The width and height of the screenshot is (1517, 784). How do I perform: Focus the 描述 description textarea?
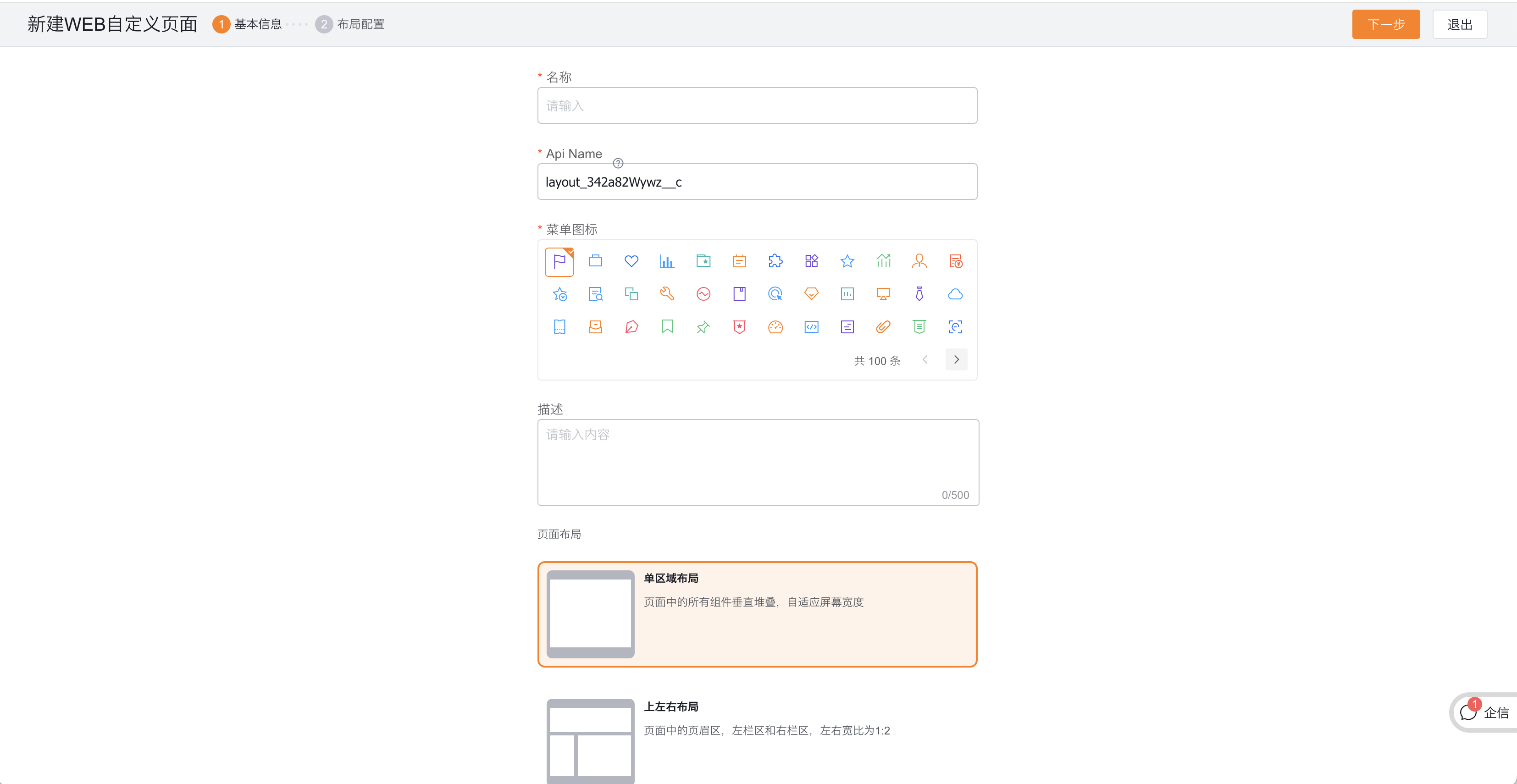pyautogui.click(x=758, y=462)
